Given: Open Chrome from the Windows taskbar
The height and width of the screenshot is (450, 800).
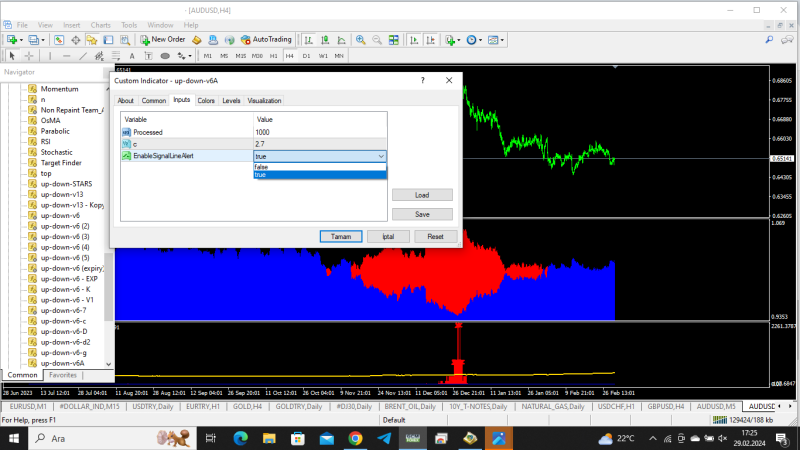Looking at the screenshot, I should click(355, 438).
